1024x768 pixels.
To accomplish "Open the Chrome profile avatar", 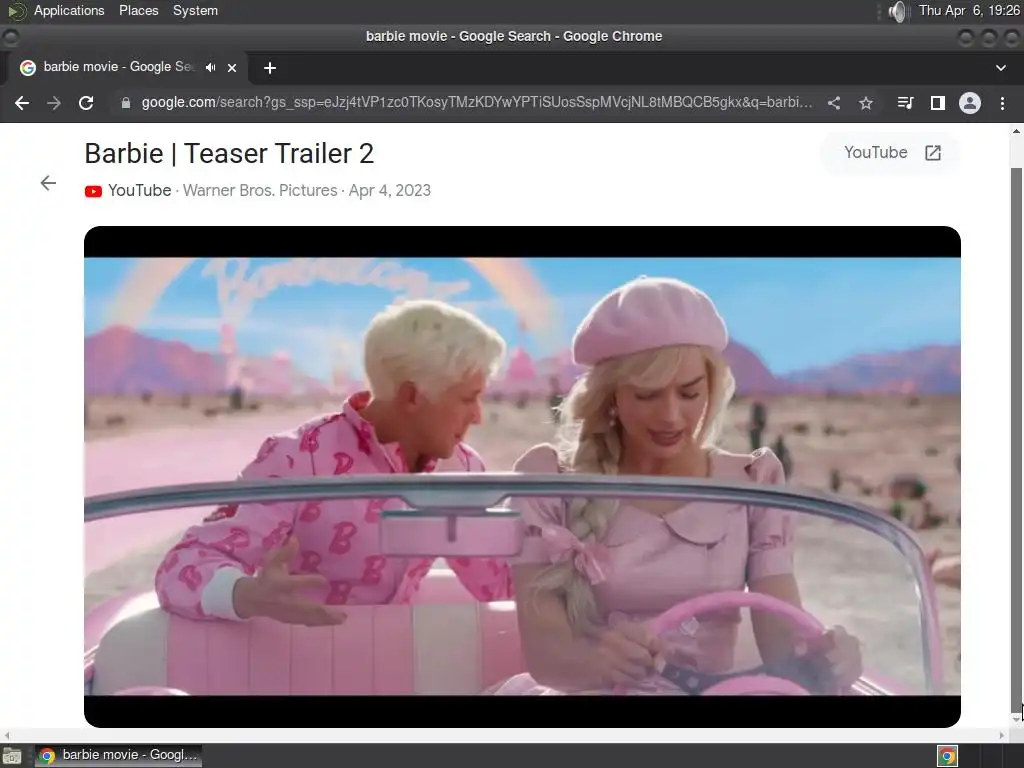I will point(970,103).
